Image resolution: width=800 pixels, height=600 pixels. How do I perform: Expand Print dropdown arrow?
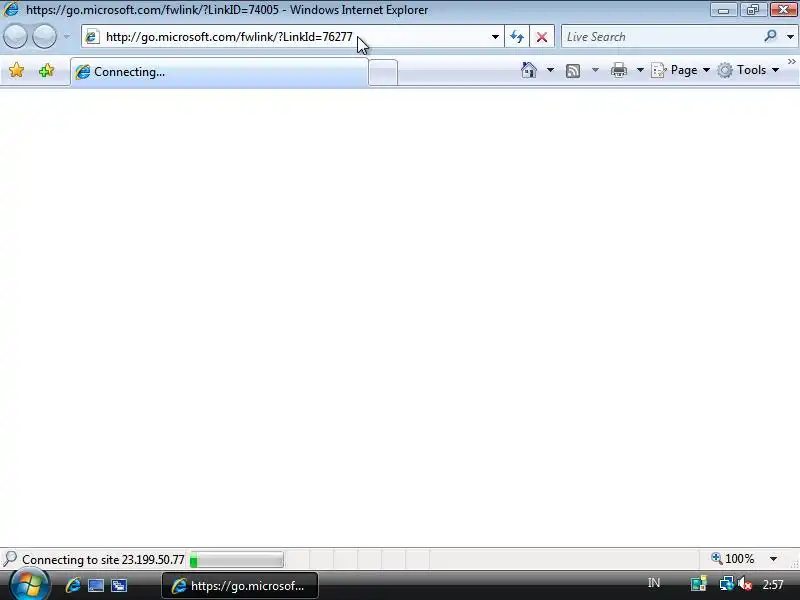[x=640, y=70]
